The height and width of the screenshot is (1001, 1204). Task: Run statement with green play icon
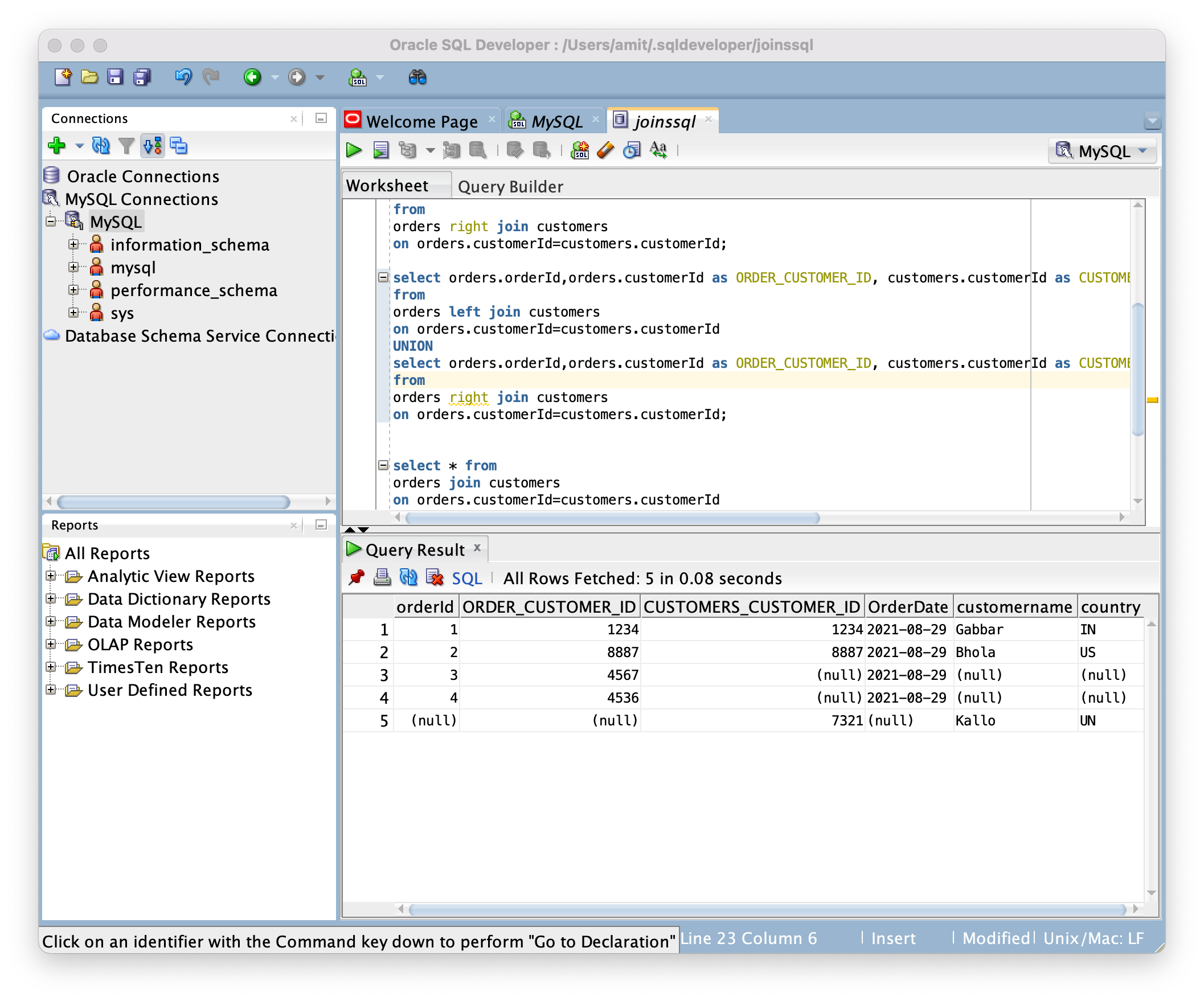[354, 151]
